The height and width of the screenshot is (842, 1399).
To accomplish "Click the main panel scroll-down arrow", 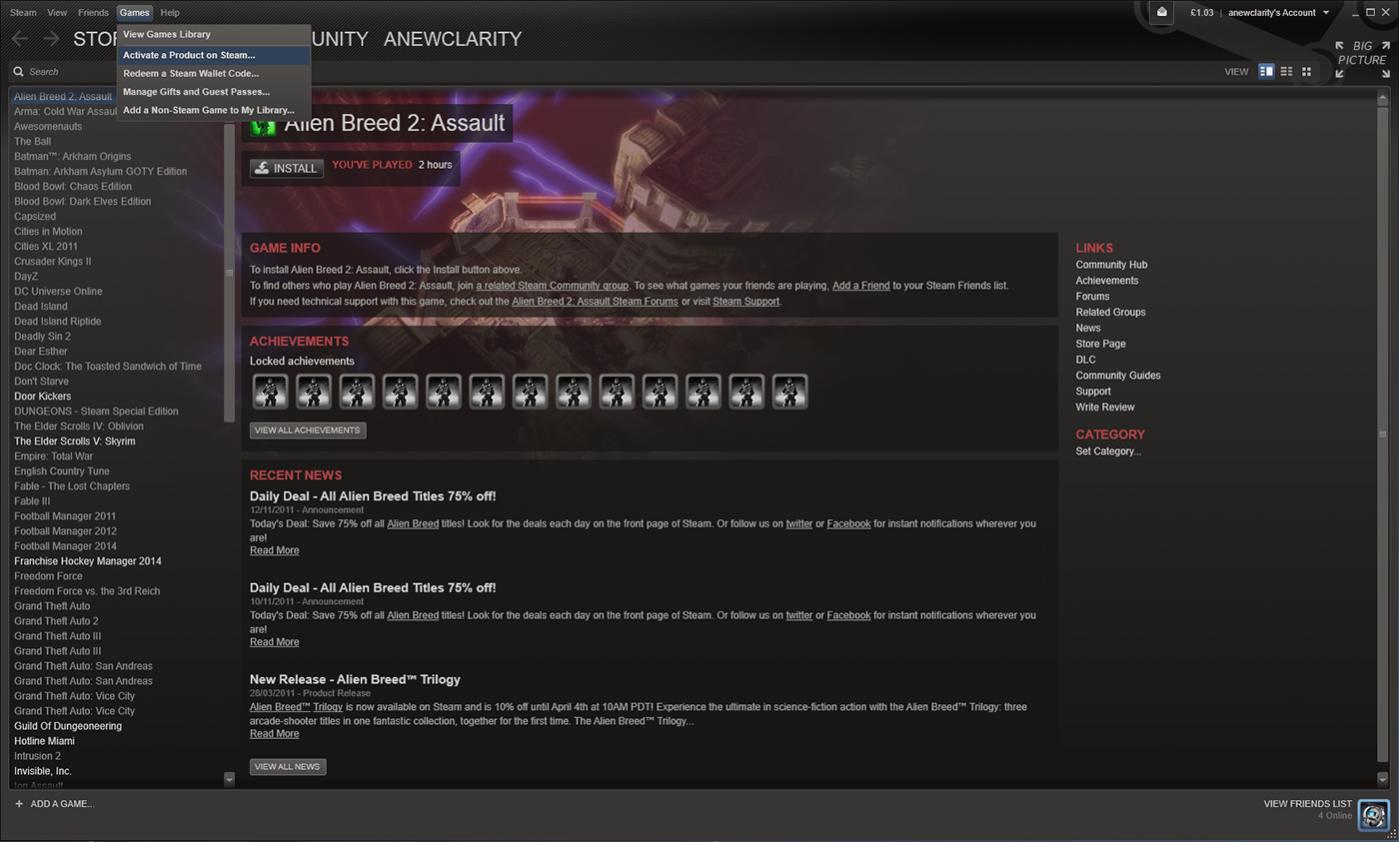I will click(x=1383, y=778).
